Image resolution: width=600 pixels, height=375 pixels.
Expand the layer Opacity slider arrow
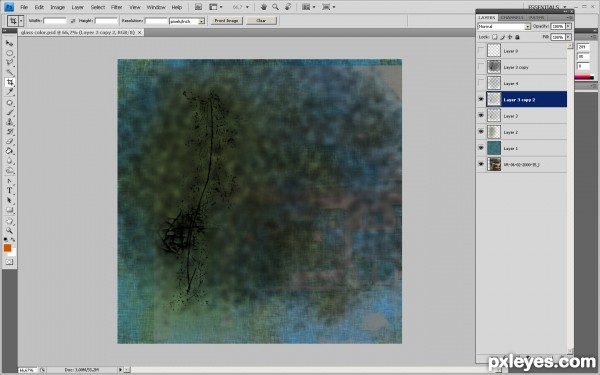coord(568,26)
